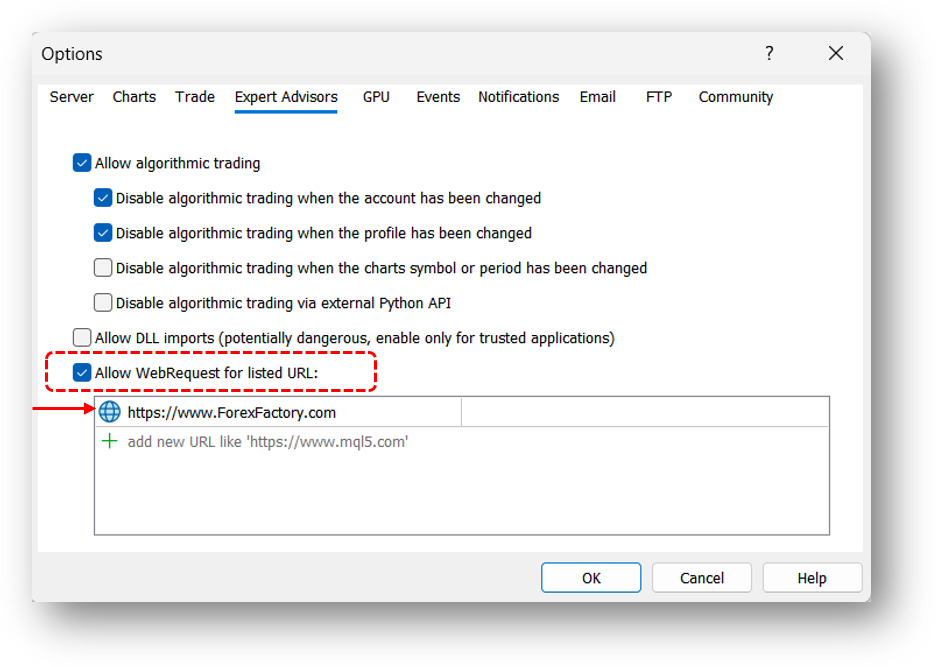The width and height of the screenshot is (936, 667).
Task: Select the Expert Advisors tab
Action: pos(286,97)
